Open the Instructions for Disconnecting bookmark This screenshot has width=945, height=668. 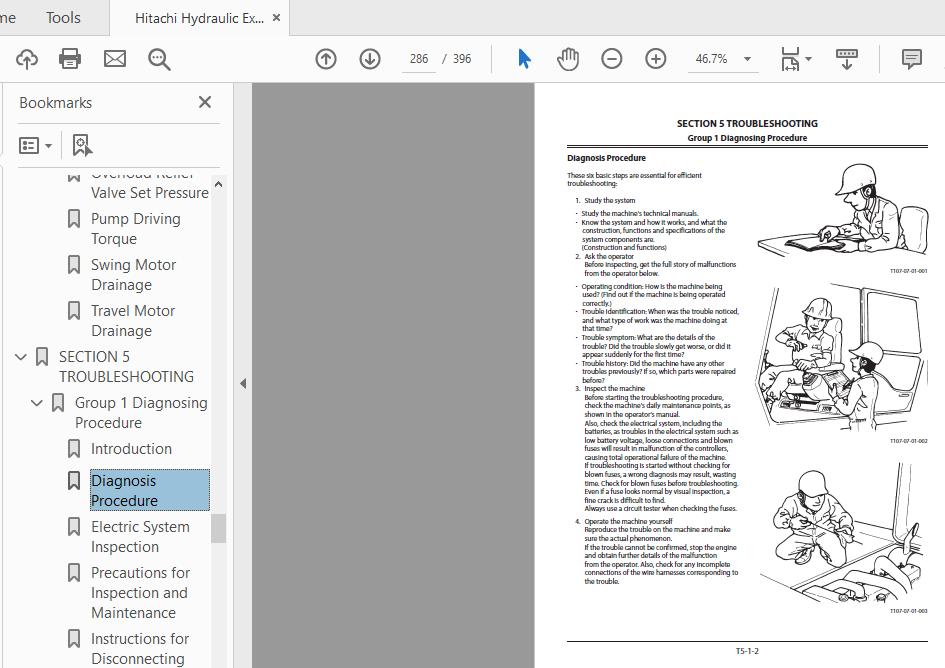(x=139, y=649)
